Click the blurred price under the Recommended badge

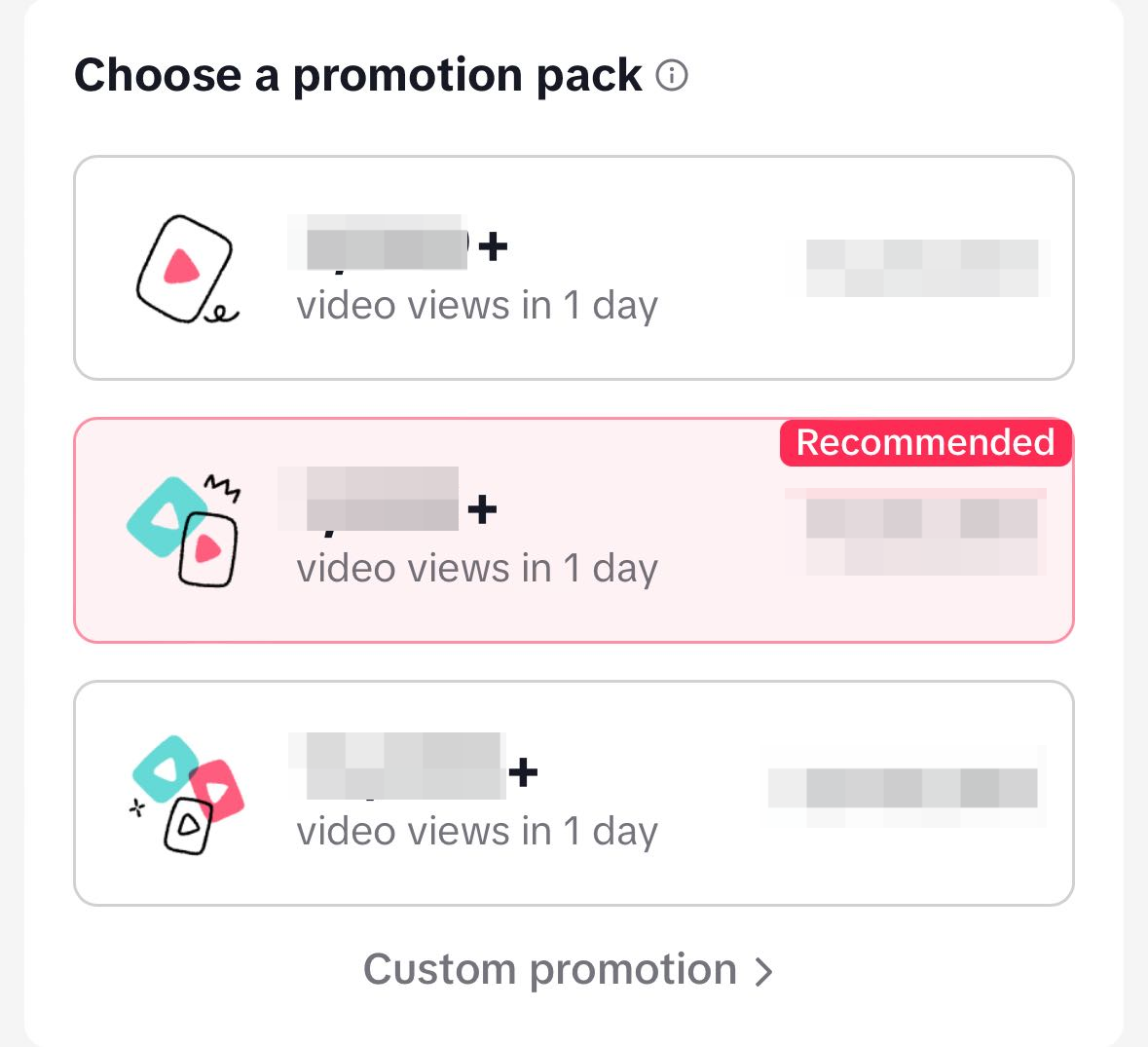point(922,531)
